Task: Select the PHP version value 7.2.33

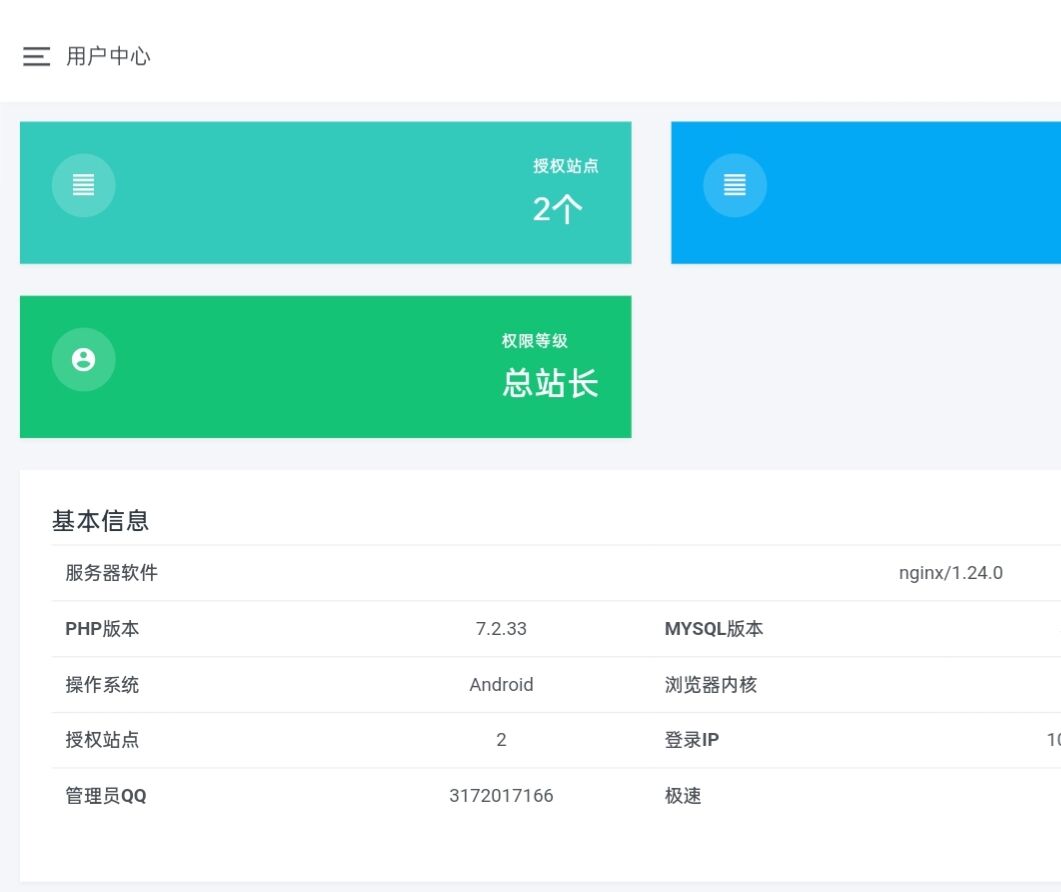Action: click(x=501, y=629)
